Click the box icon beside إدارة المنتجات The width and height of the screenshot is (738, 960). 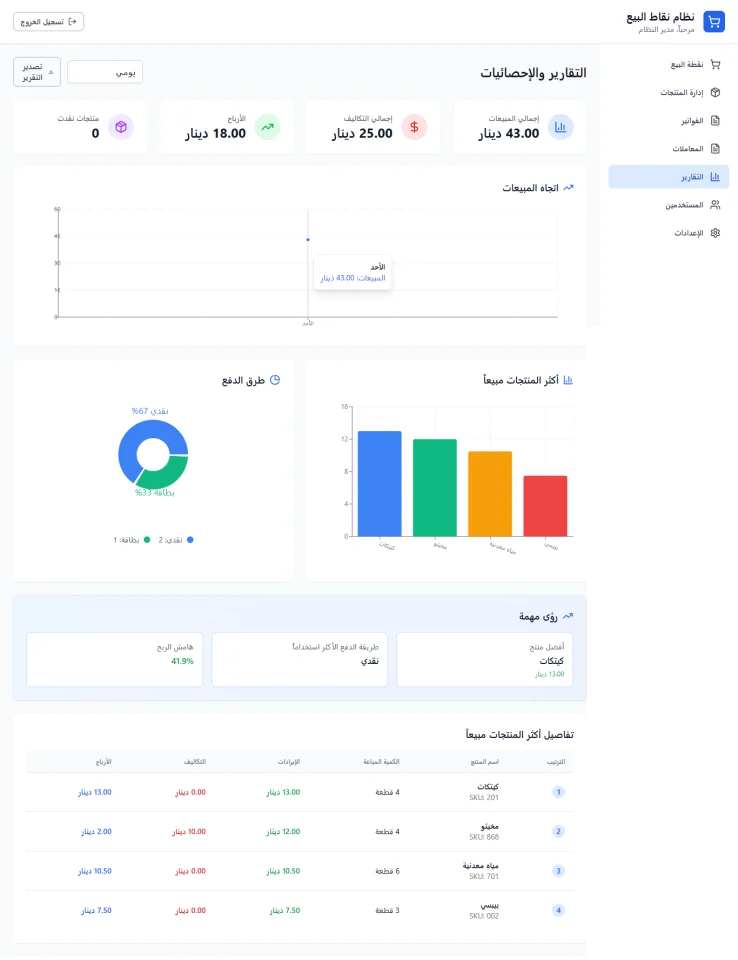click(715, 92)
